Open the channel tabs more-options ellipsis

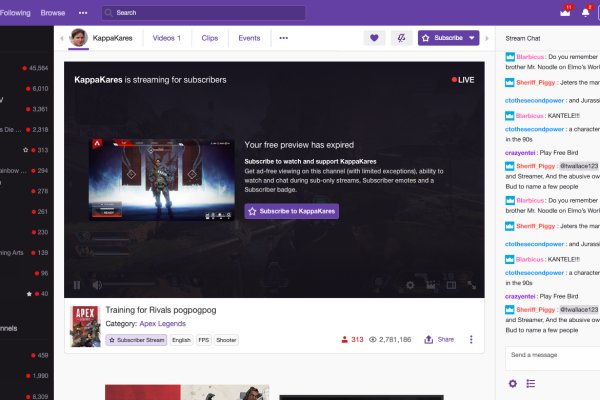click(283, 38)
